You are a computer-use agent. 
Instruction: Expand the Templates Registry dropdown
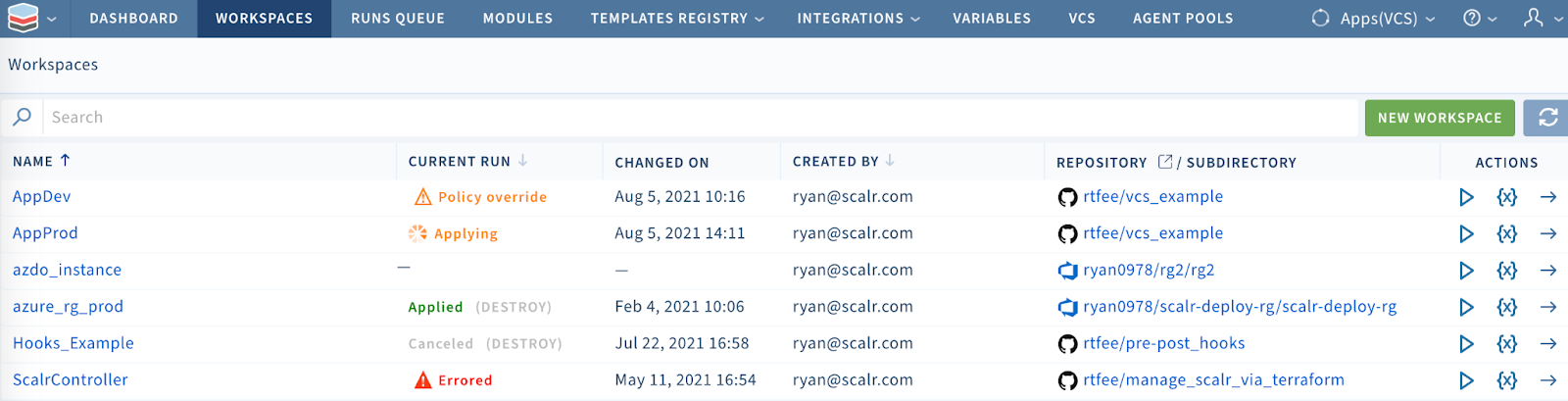coord(676,19)
